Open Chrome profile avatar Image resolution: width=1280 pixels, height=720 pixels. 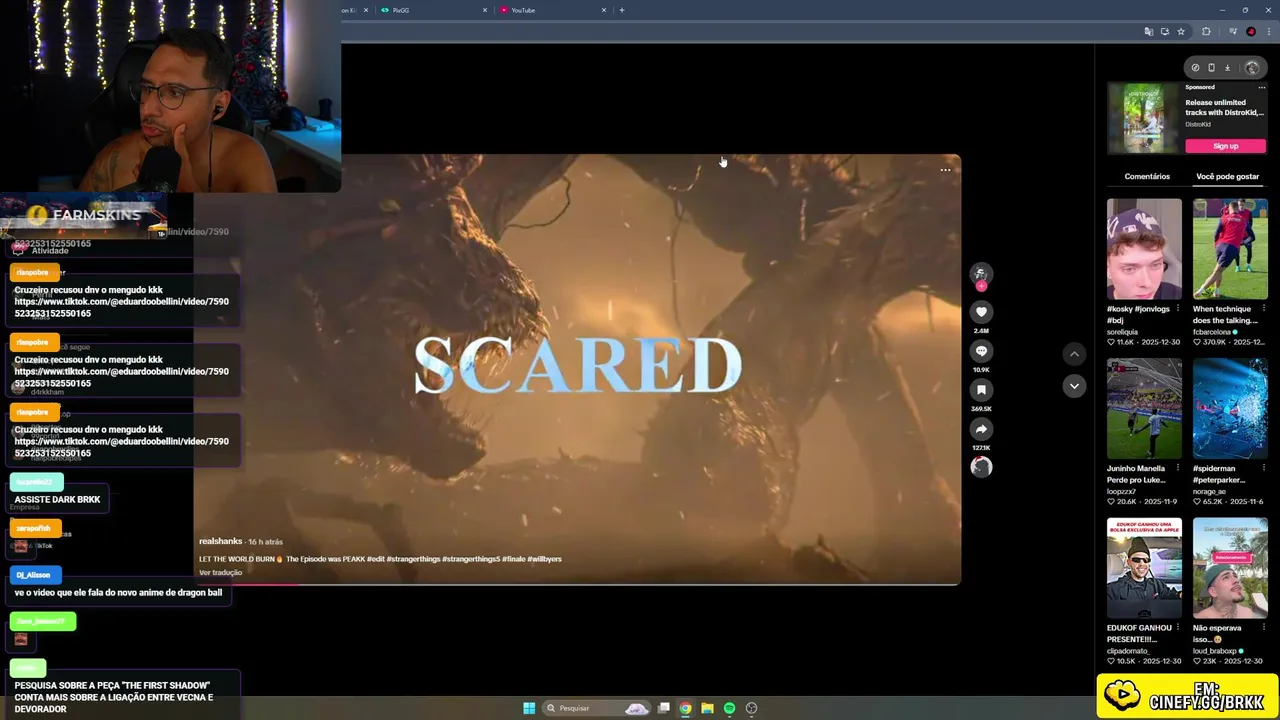(x=1251, y=32)
